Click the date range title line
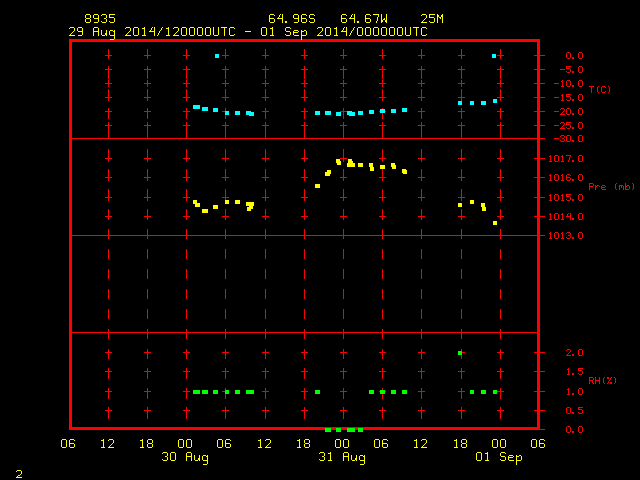The image size is (640, 480). click(x=248, y=32)
